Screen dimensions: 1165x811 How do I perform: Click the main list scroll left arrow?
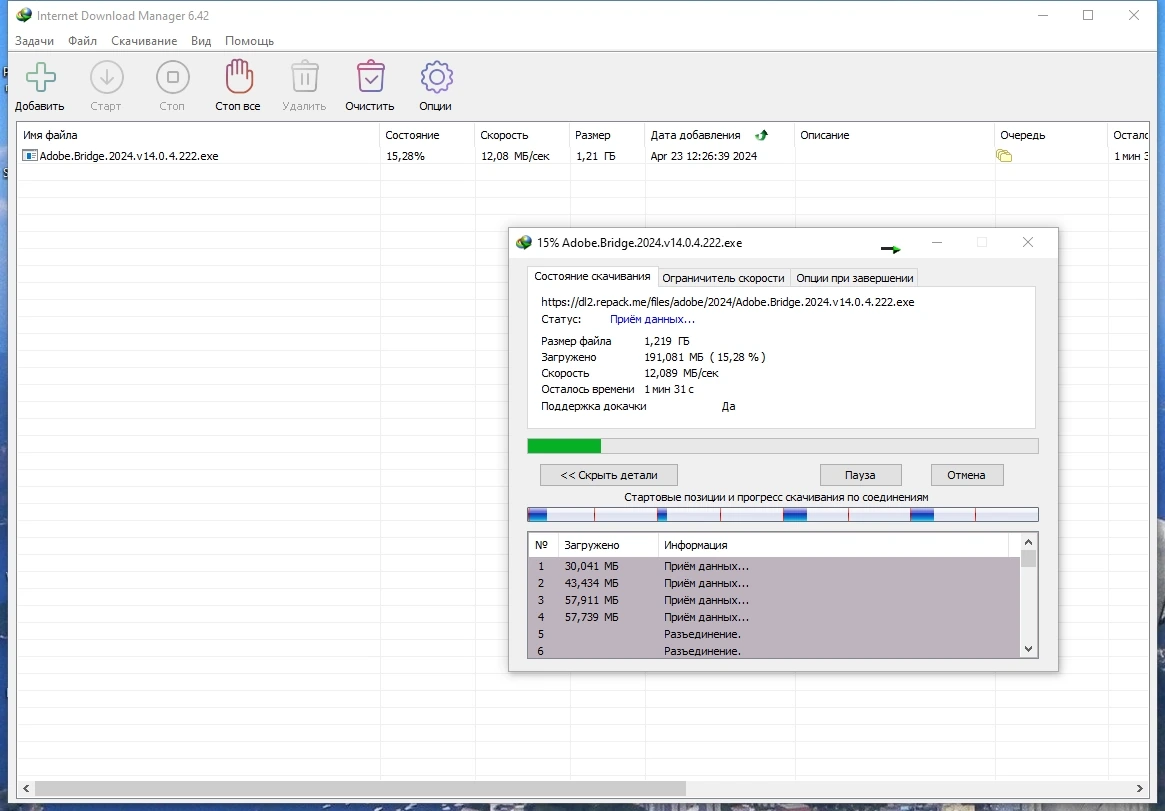tap(26, 788)
